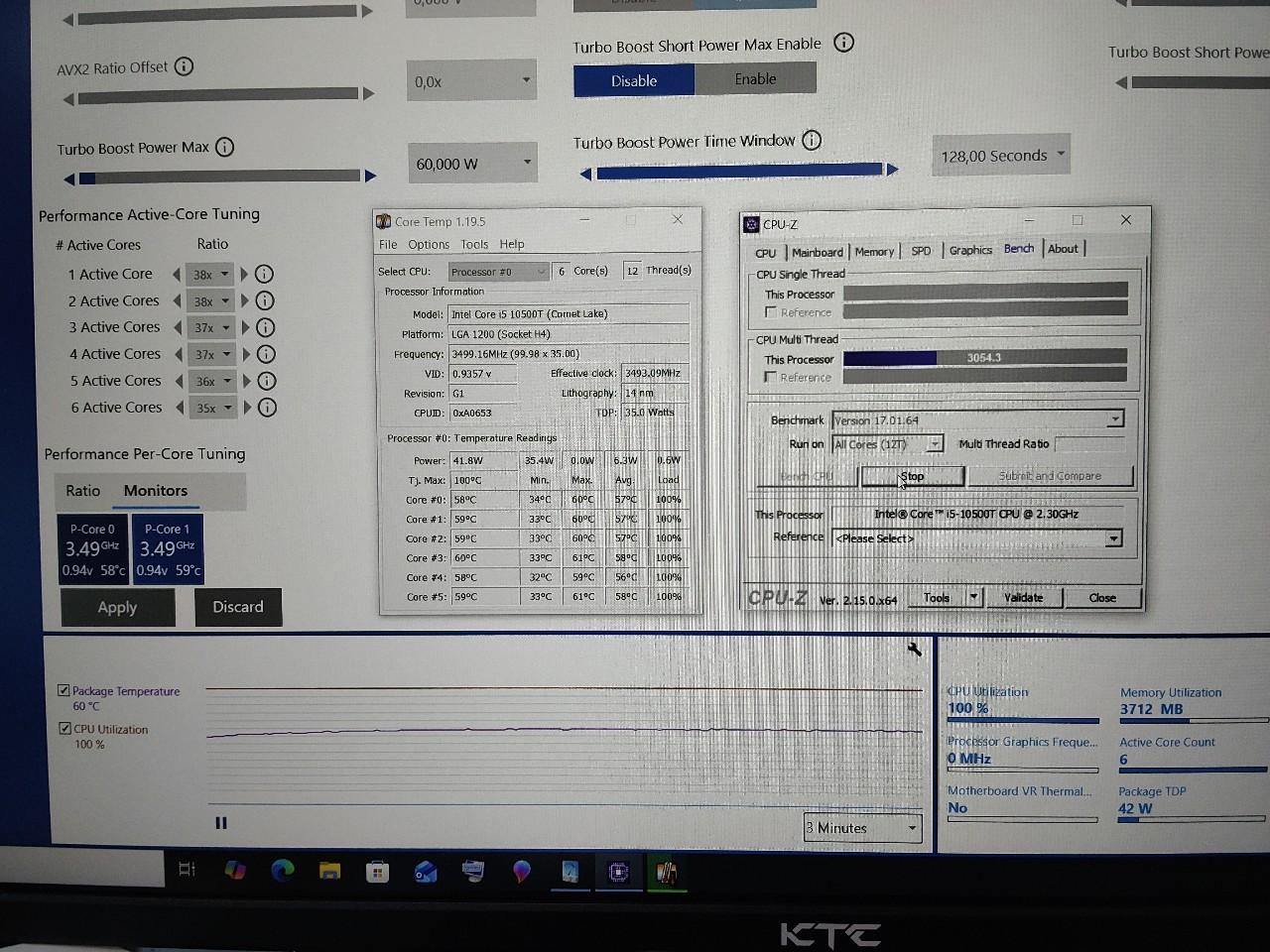Open the graph settings wrench icon

coord(915,650)
